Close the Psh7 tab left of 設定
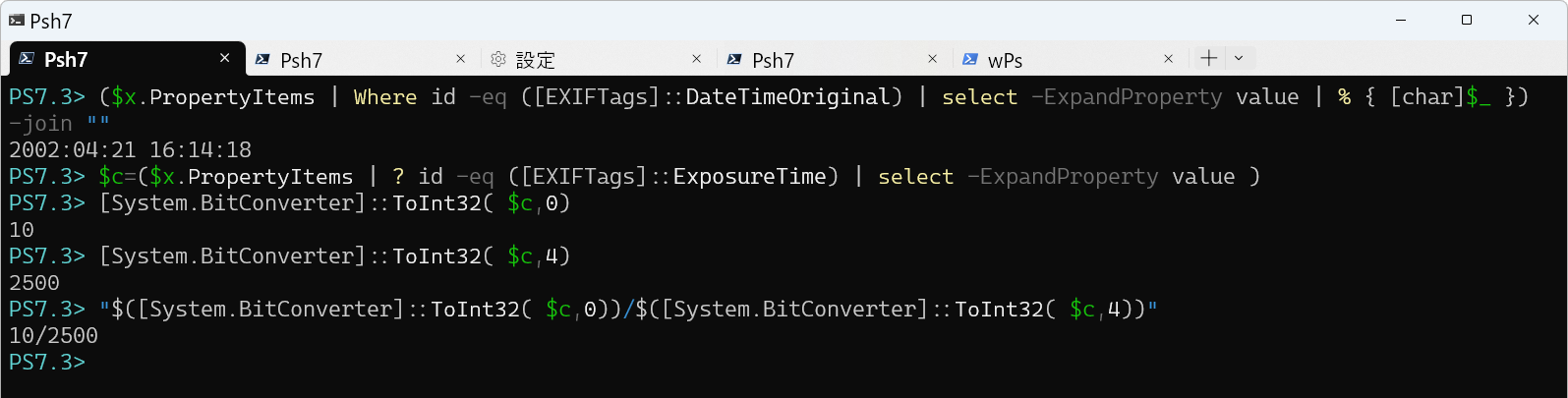The height and width of the screenshot is (398, 1568). click(460, 59)
